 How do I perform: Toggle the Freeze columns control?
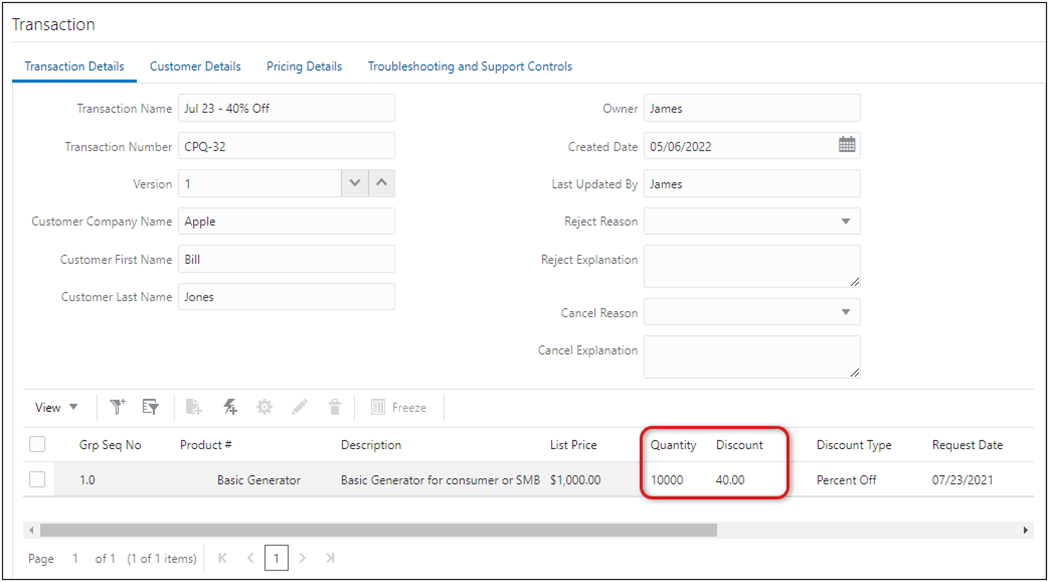pyautogui.click(x=400, y=407)
